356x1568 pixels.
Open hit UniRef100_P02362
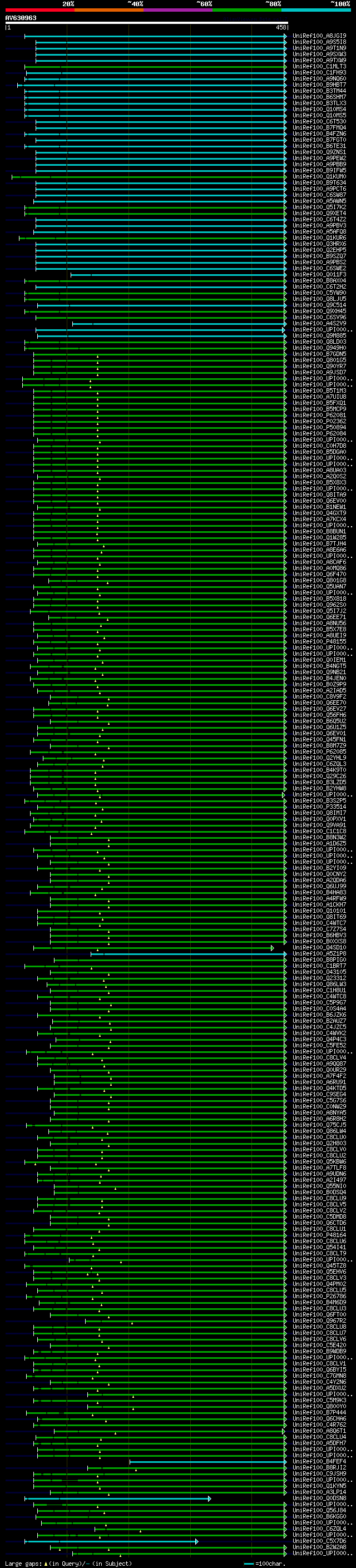point(319,422)
